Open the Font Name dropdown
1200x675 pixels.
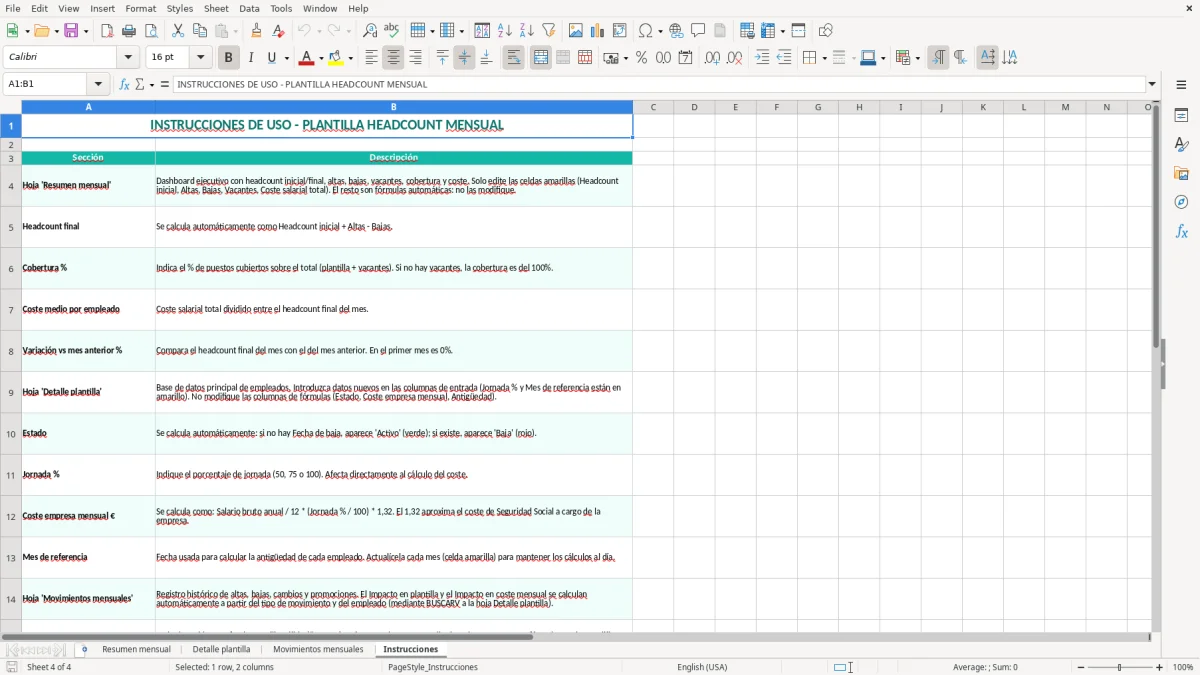click(x=127, y=58)
